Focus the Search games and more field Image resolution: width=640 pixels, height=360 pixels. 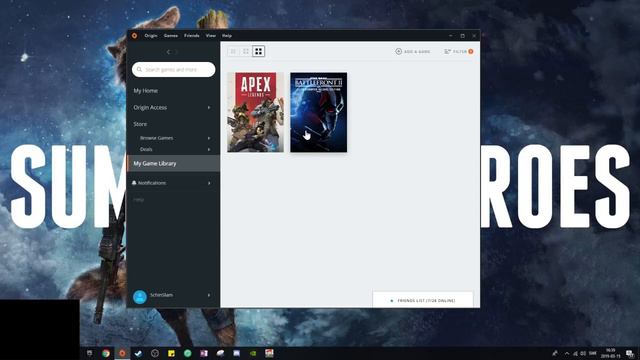(x=173, y=69)
